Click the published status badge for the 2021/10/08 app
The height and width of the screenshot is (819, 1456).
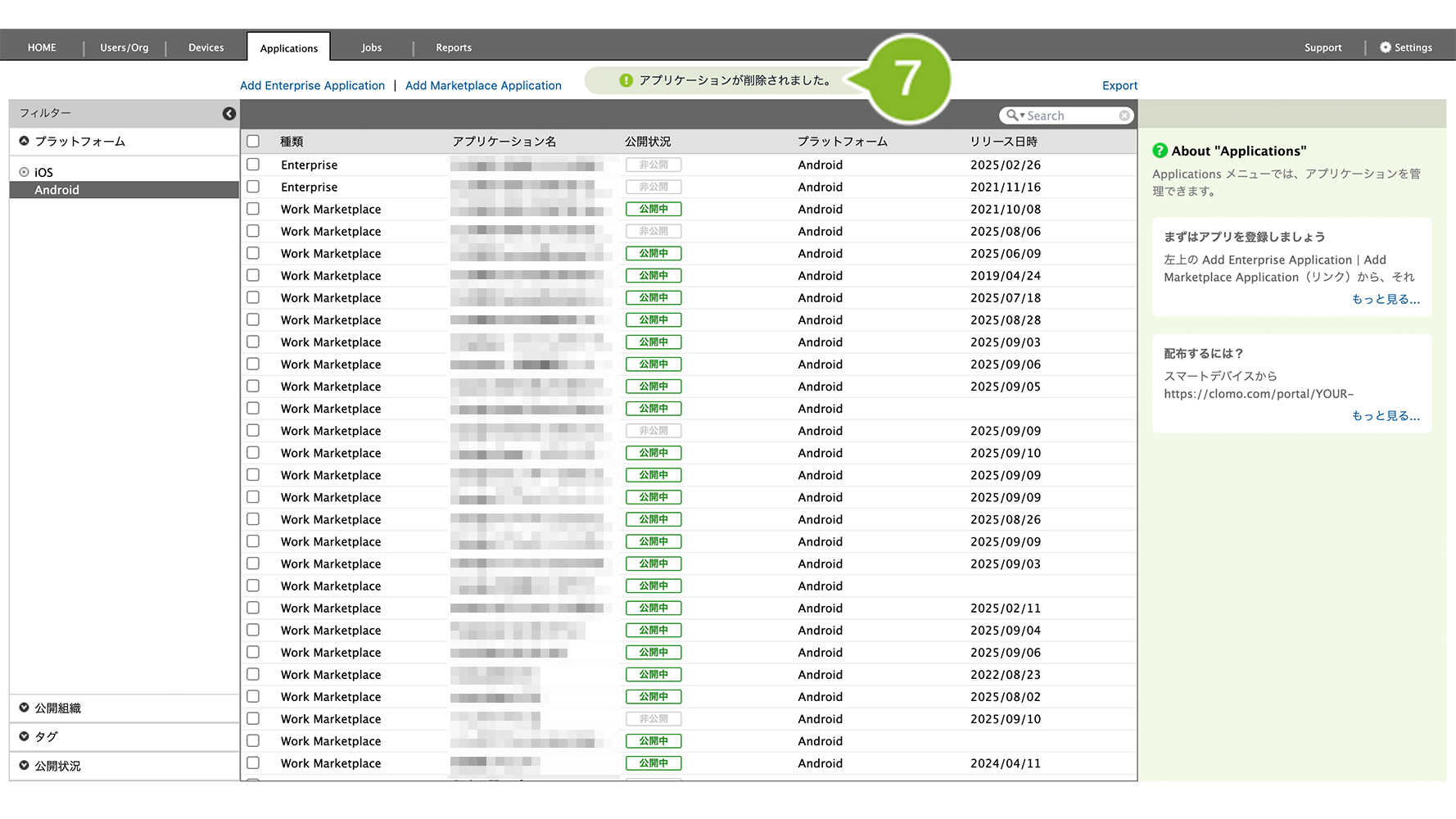tap(653, 209)
